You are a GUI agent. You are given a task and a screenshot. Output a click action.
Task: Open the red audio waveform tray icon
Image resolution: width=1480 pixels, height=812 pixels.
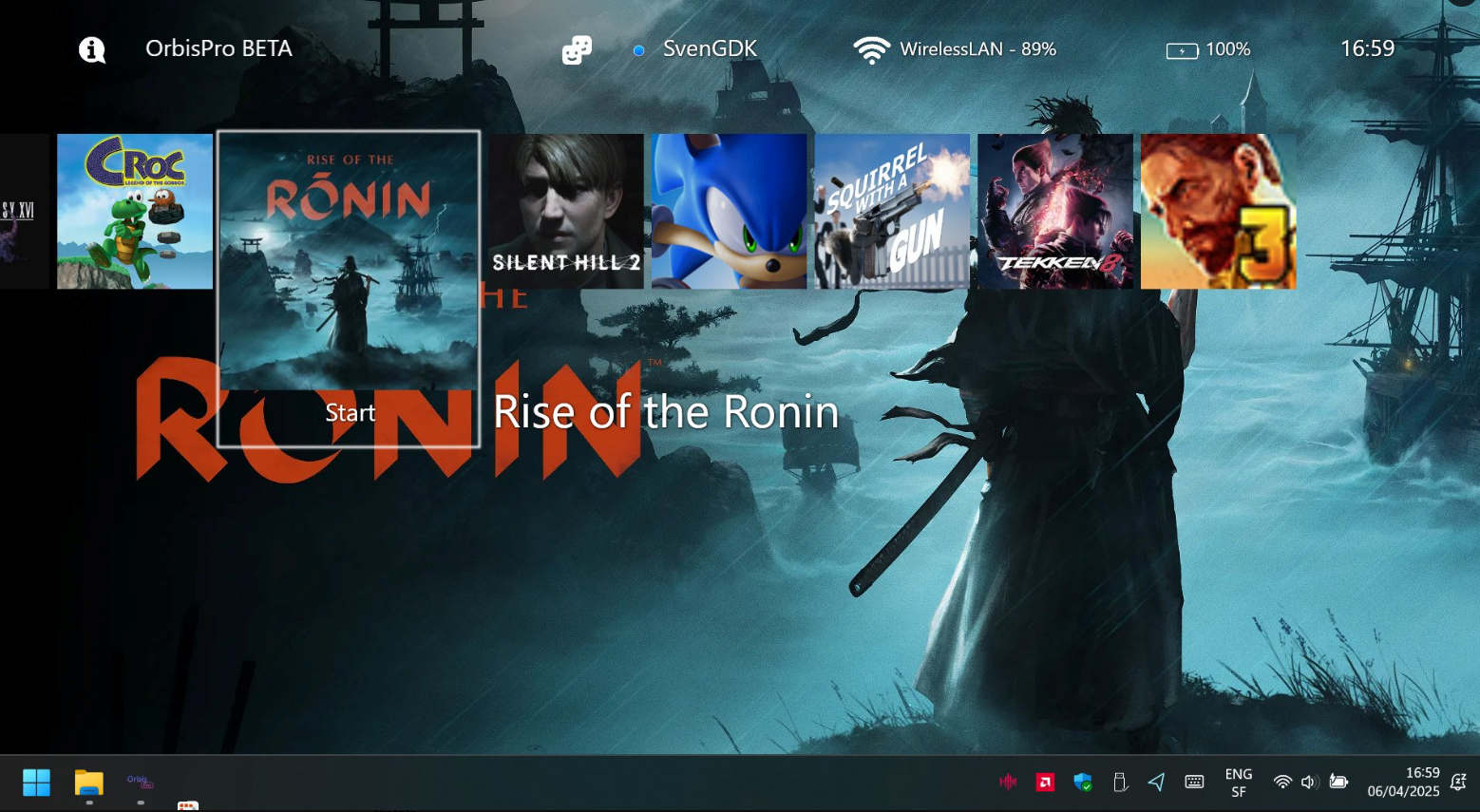(x=1008, y=782)
